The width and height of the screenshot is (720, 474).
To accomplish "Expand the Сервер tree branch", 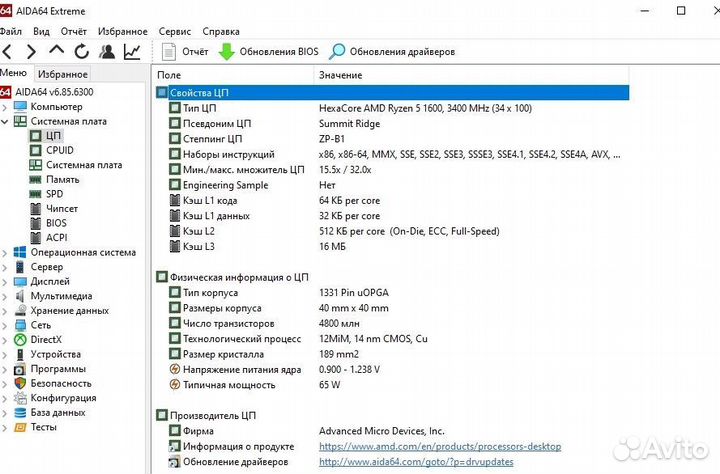I will (x=5, y=267).
